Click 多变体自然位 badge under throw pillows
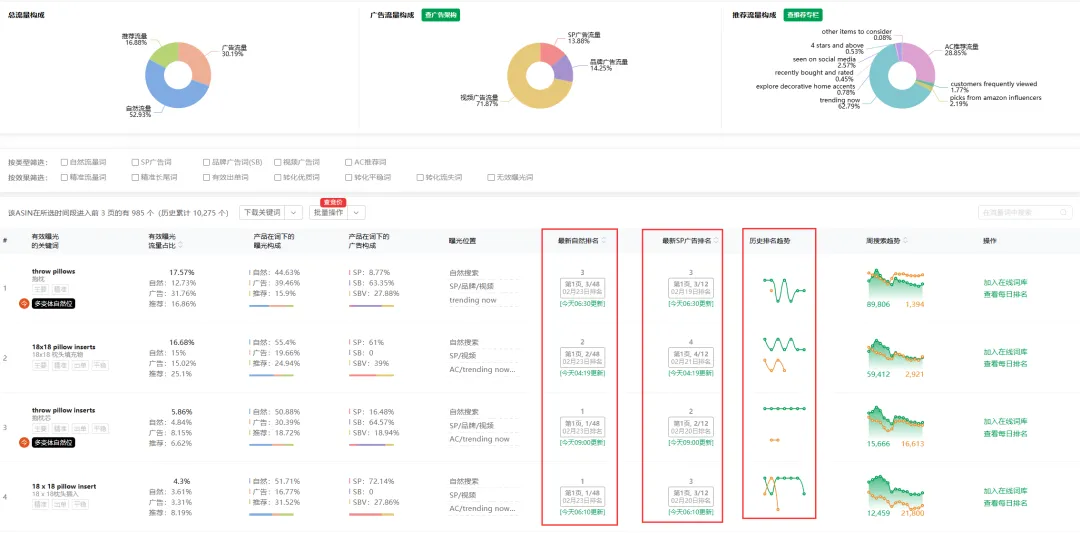1080x540 pixels. coord(54,304)
